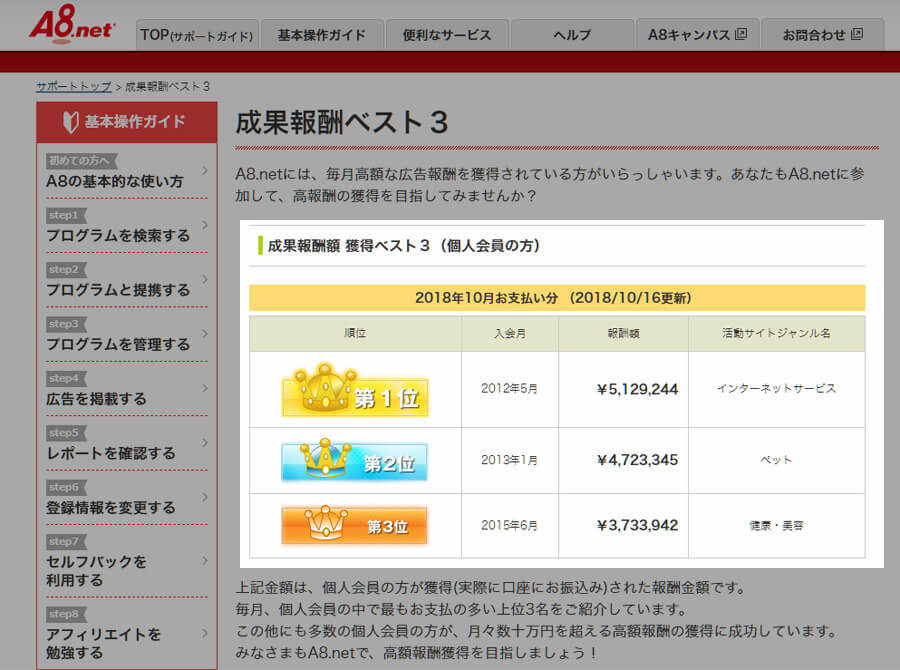Open プログラムと提携する sidebar item
900x670 pixels.
point(126,281)
